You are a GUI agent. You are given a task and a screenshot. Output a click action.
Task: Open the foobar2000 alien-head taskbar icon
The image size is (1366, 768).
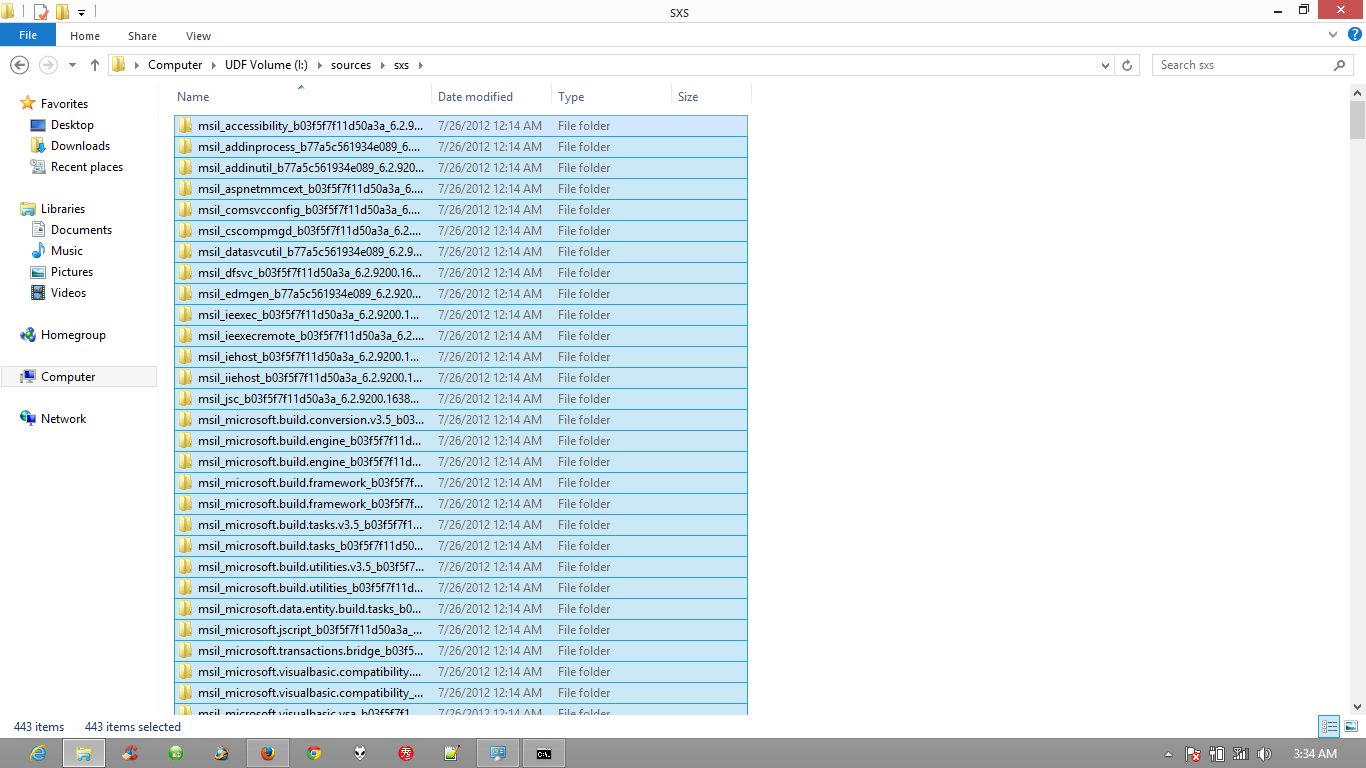click(x=360, y=753)
